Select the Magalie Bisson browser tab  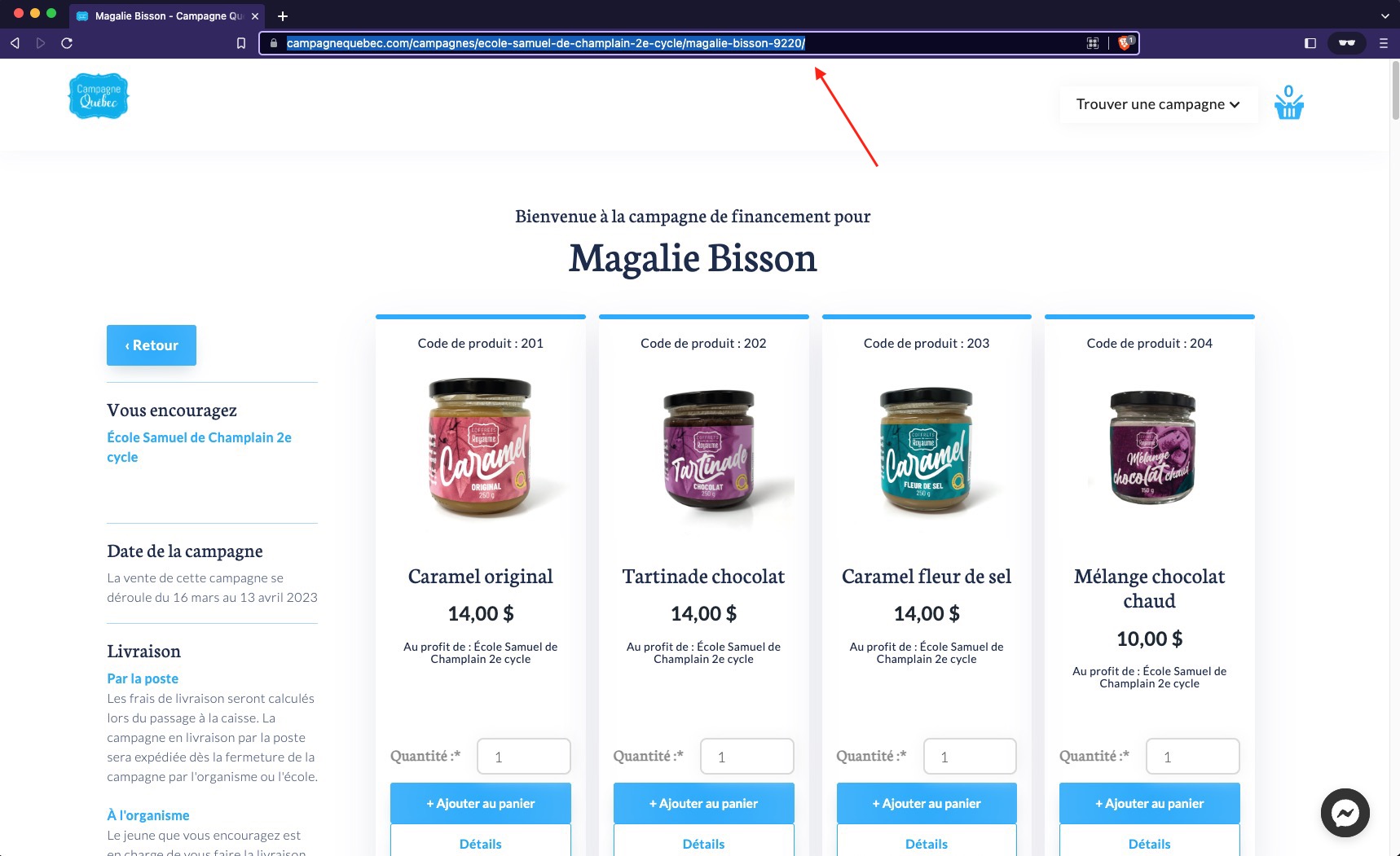coord(167,15)
